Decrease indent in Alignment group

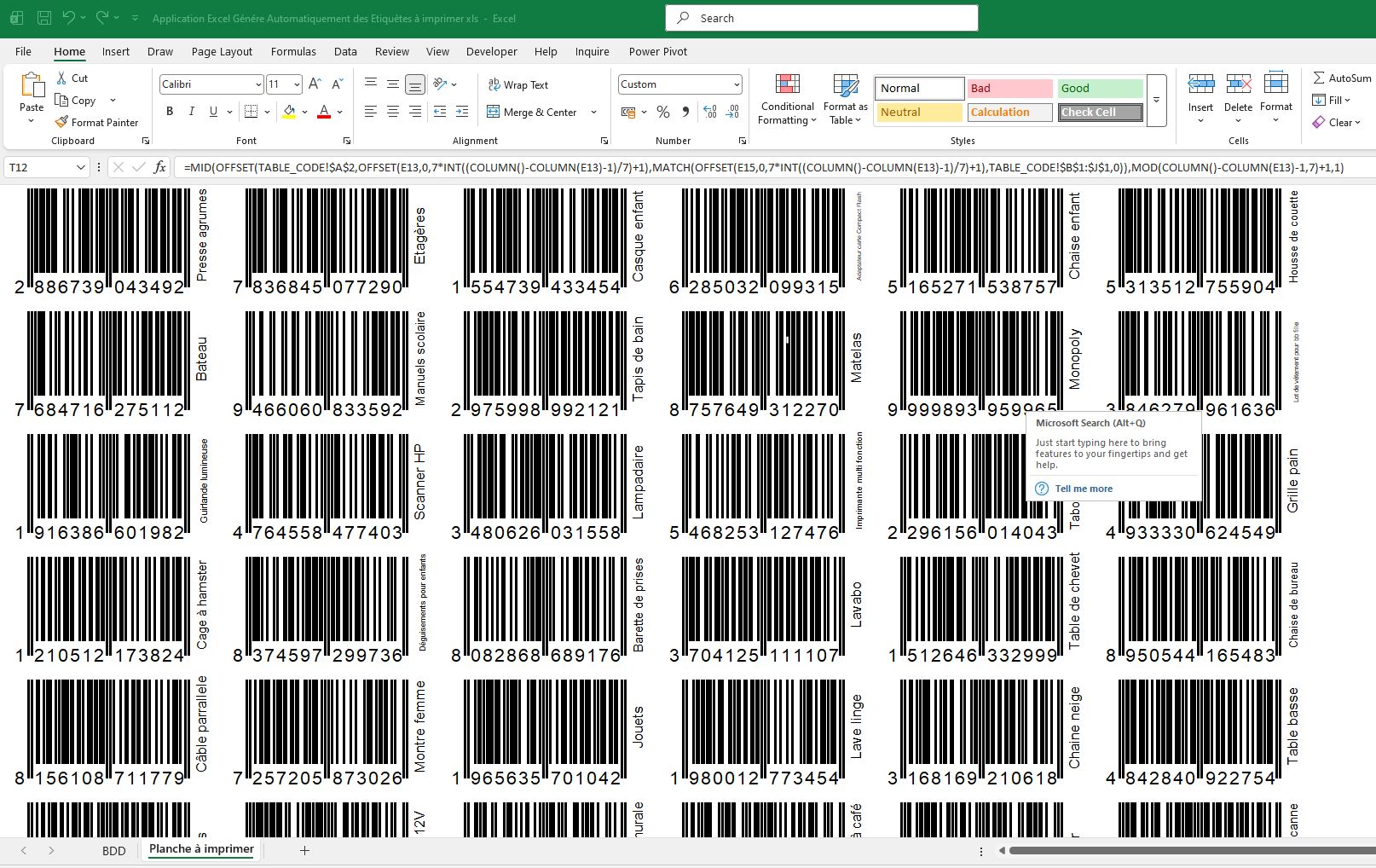pos(440,112)
